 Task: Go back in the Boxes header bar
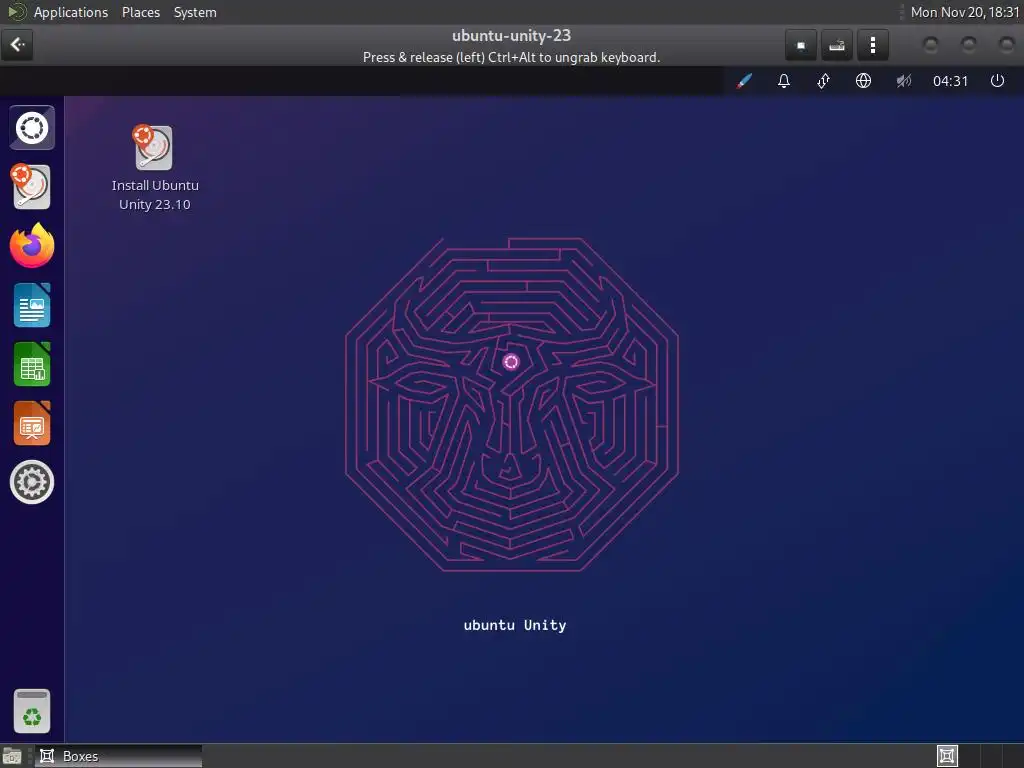[17, 45]
